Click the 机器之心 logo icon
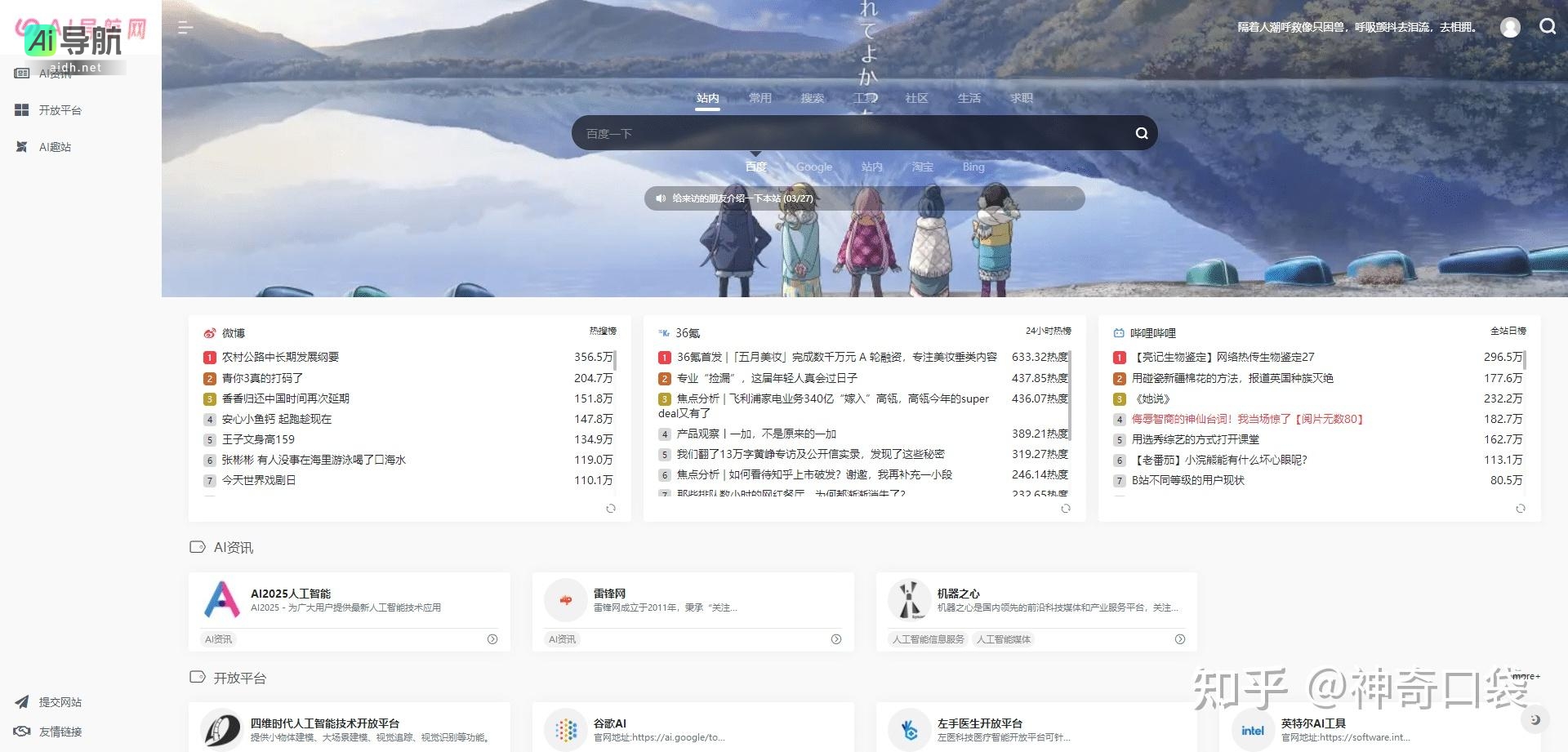Image resolution: width=1568 pixels, height=752 pixels. pyautogui.click(x=909, y=600)
